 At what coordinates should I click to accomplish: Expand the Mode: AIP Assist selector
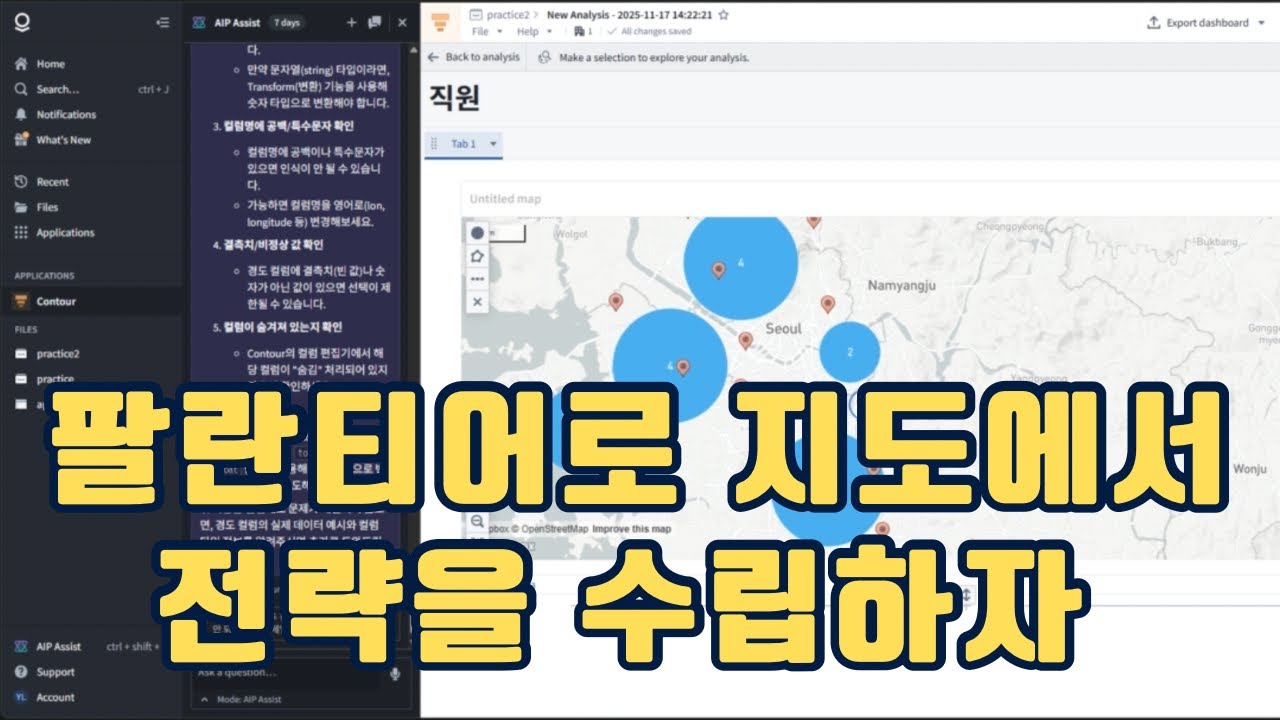(241, 700)
